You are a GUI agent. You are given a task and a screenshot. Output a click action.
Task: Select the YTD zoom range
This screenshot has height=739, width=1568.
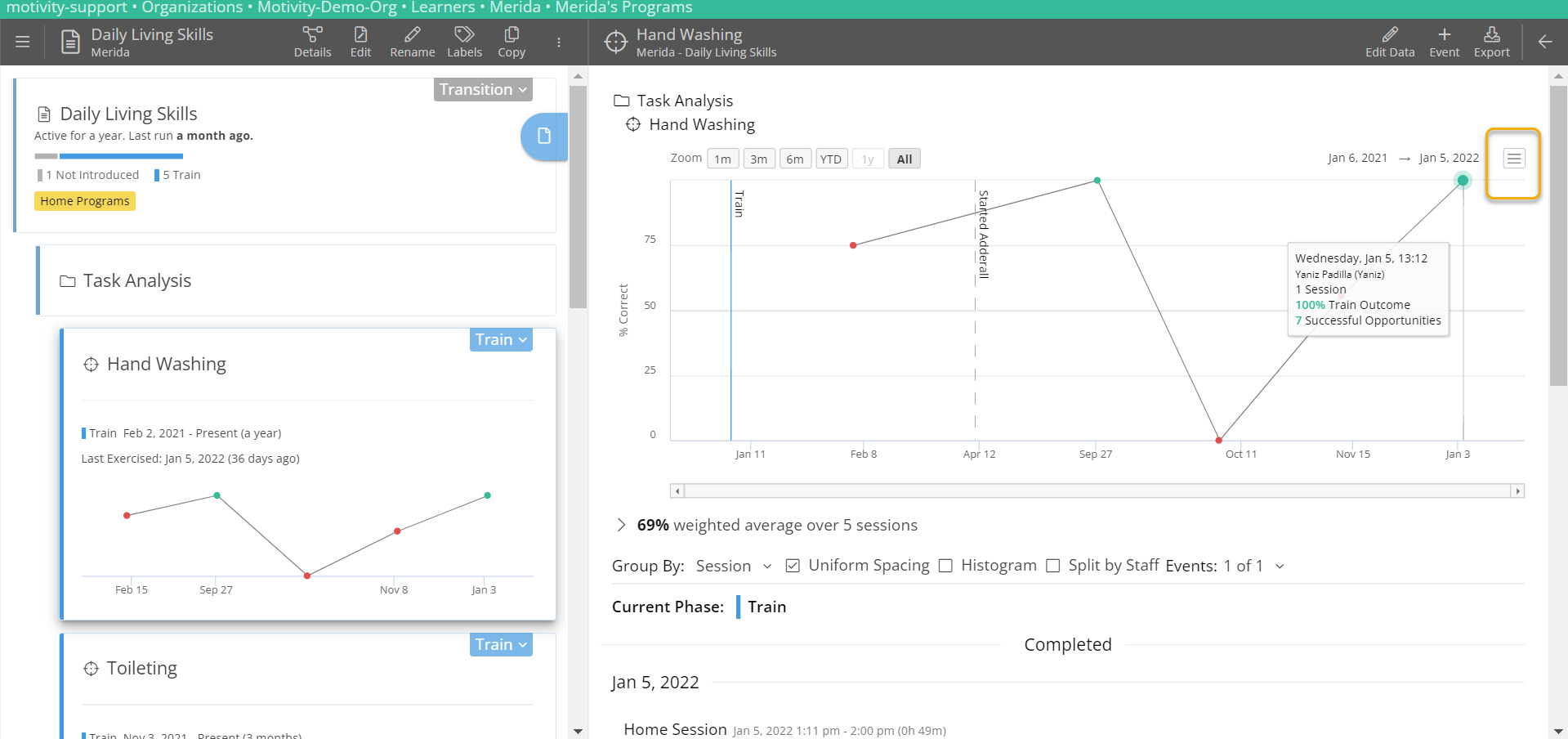[x=831, y=159]
